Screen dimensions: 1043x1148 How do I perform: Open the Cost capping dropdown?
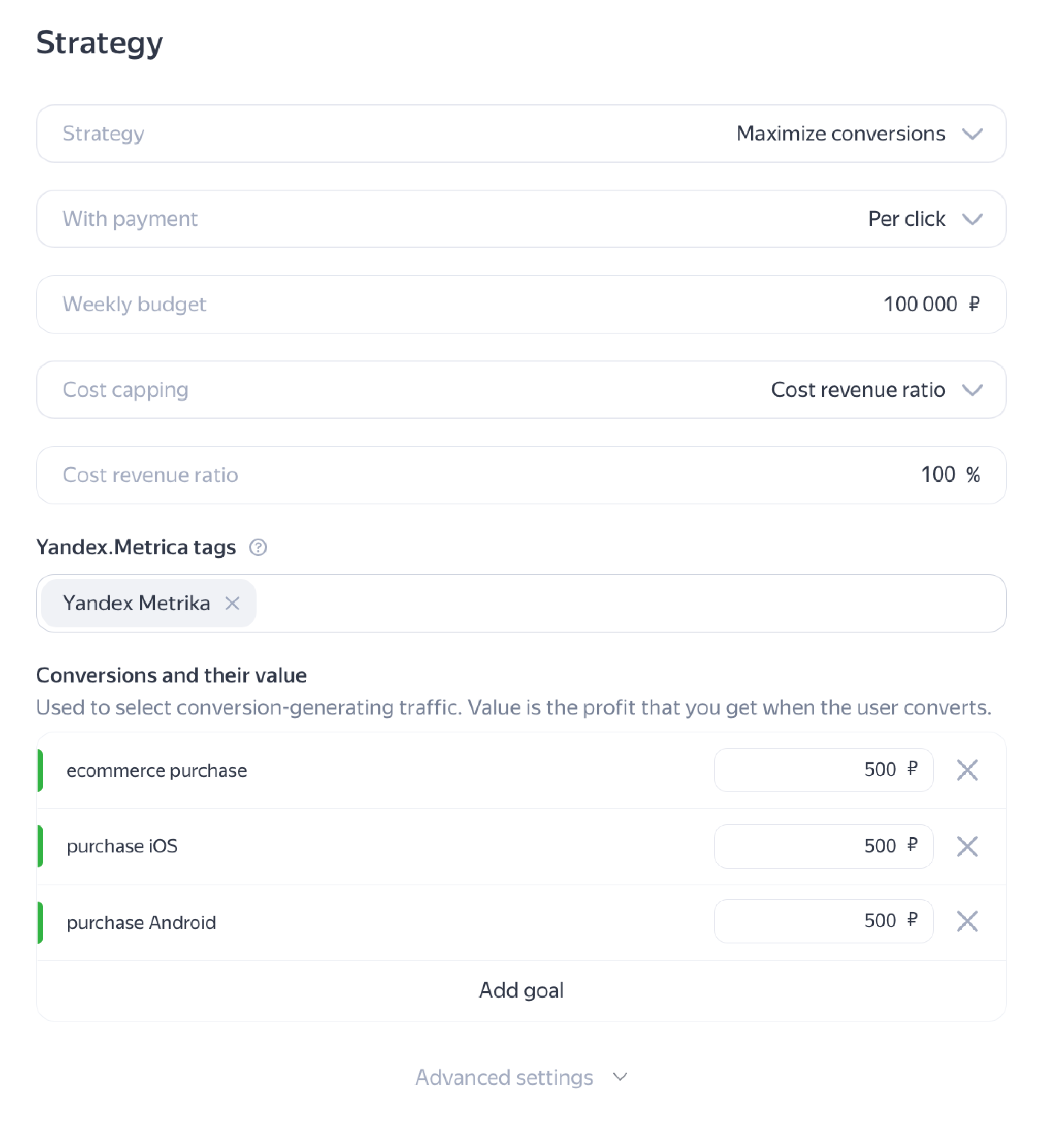tap(973, 390)
